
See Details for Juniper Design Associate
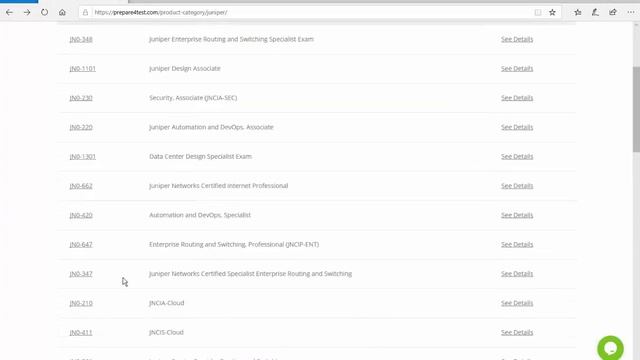[x=517, y=69]
